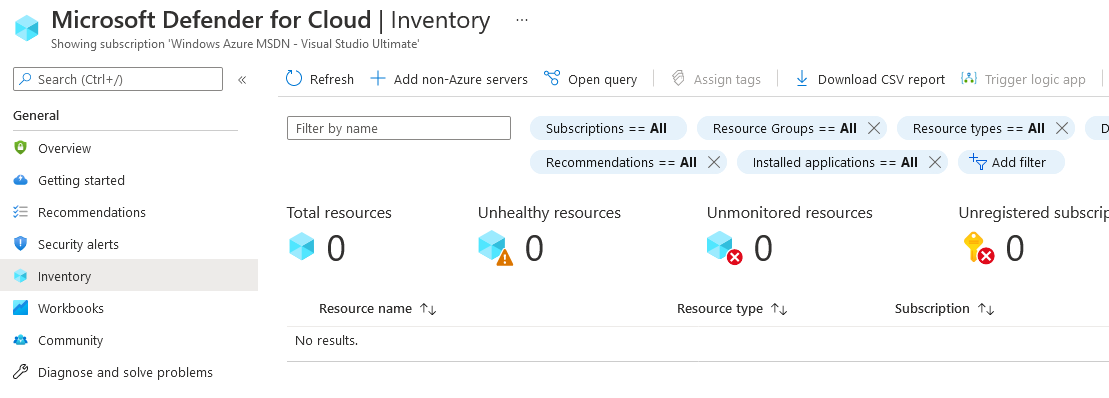Collapse the sidebar with double chevron
The image size is (1109, 398).
(242, 79)
